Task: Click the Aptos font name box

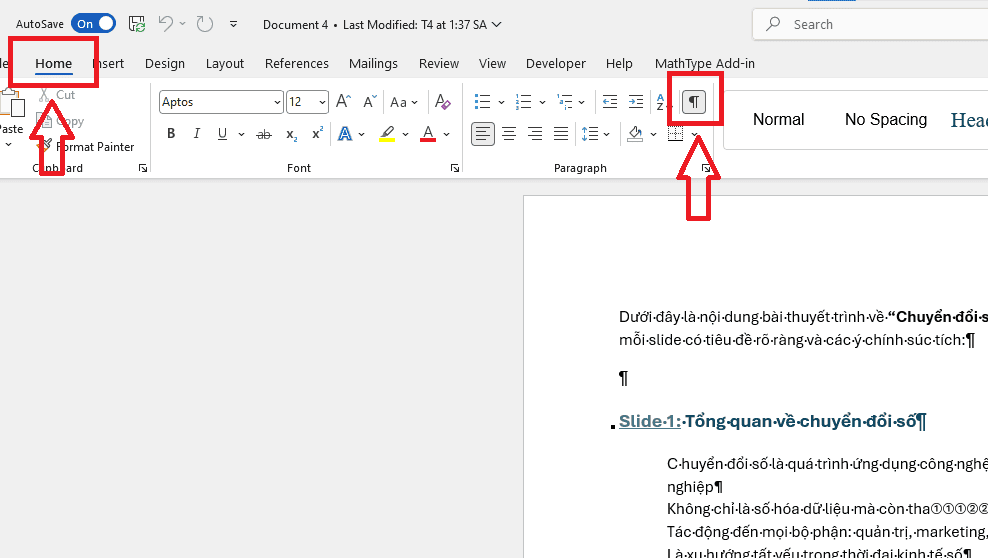Action: 215,102
